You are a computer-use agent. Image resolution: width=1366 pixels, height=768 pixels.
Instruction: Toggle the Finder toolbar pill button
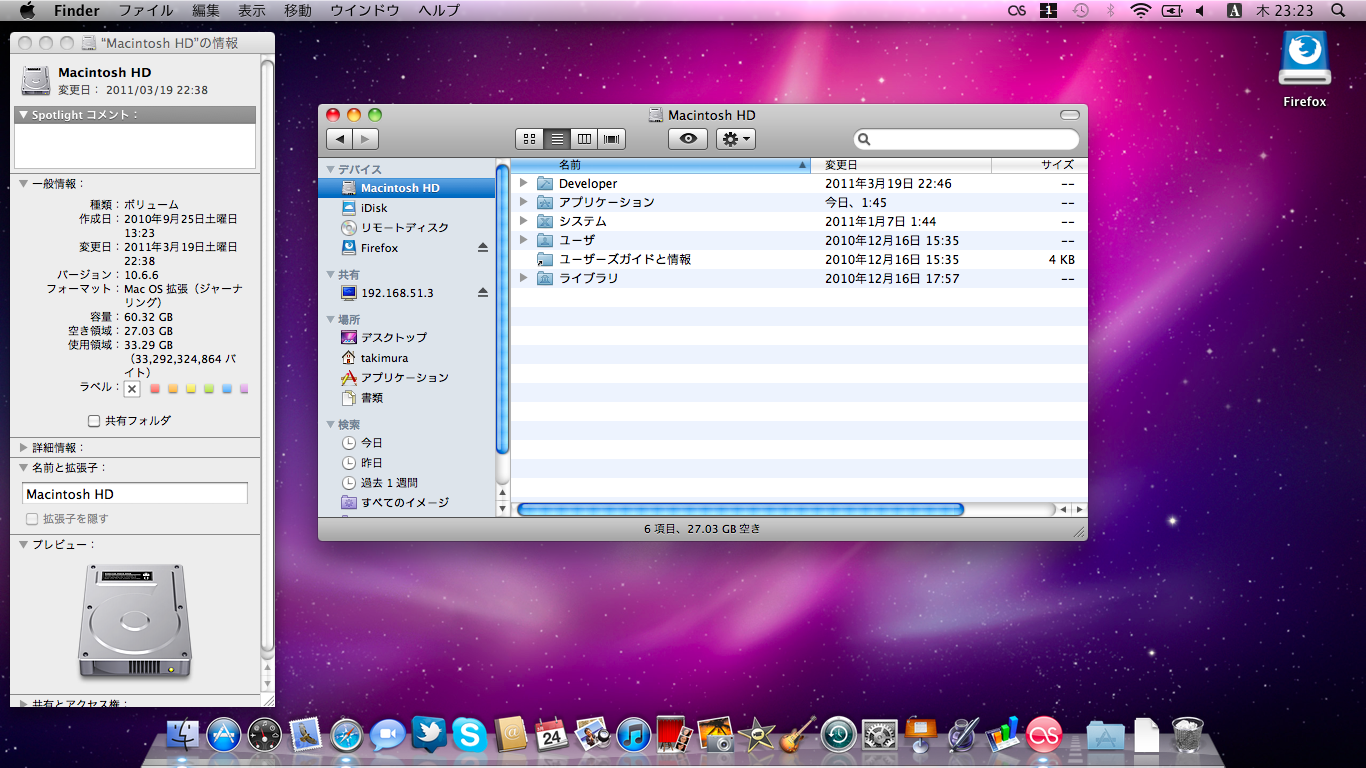pos(1070,115)
